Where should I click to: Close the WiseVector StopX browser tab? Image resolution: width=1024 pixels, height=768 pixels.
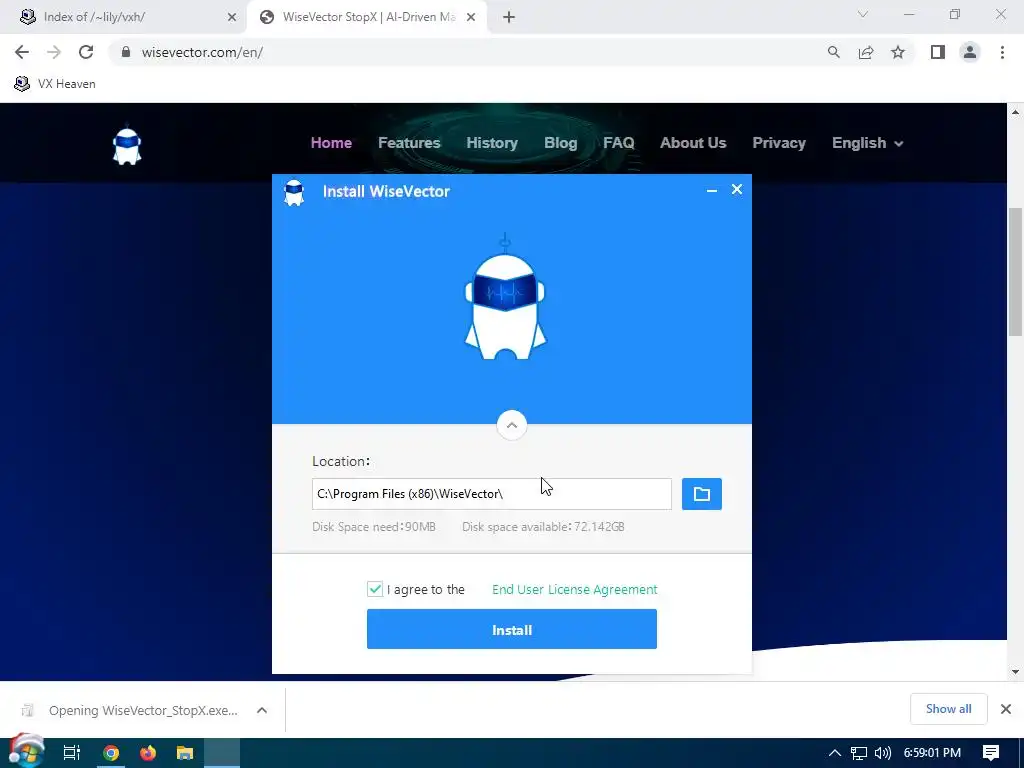click(x=471, y=17)
